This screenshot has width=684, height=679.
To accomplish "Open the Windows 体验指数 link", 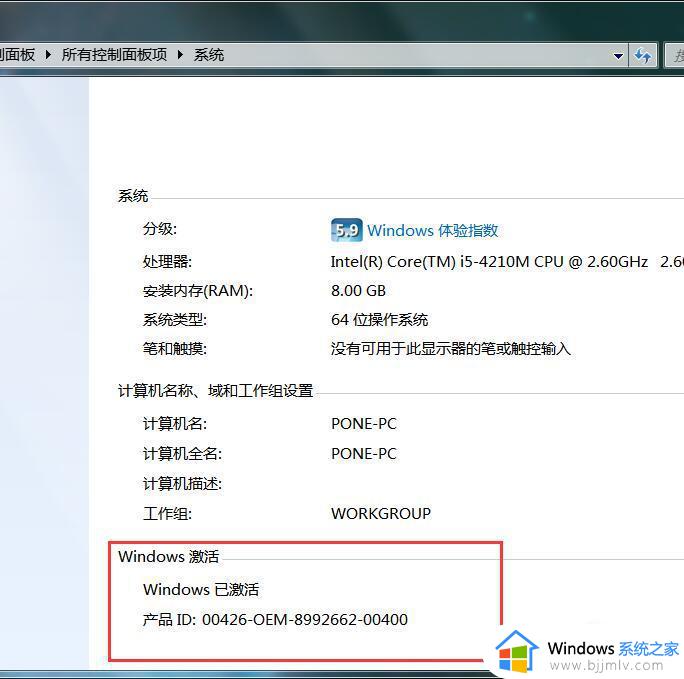I will [432, 230].
